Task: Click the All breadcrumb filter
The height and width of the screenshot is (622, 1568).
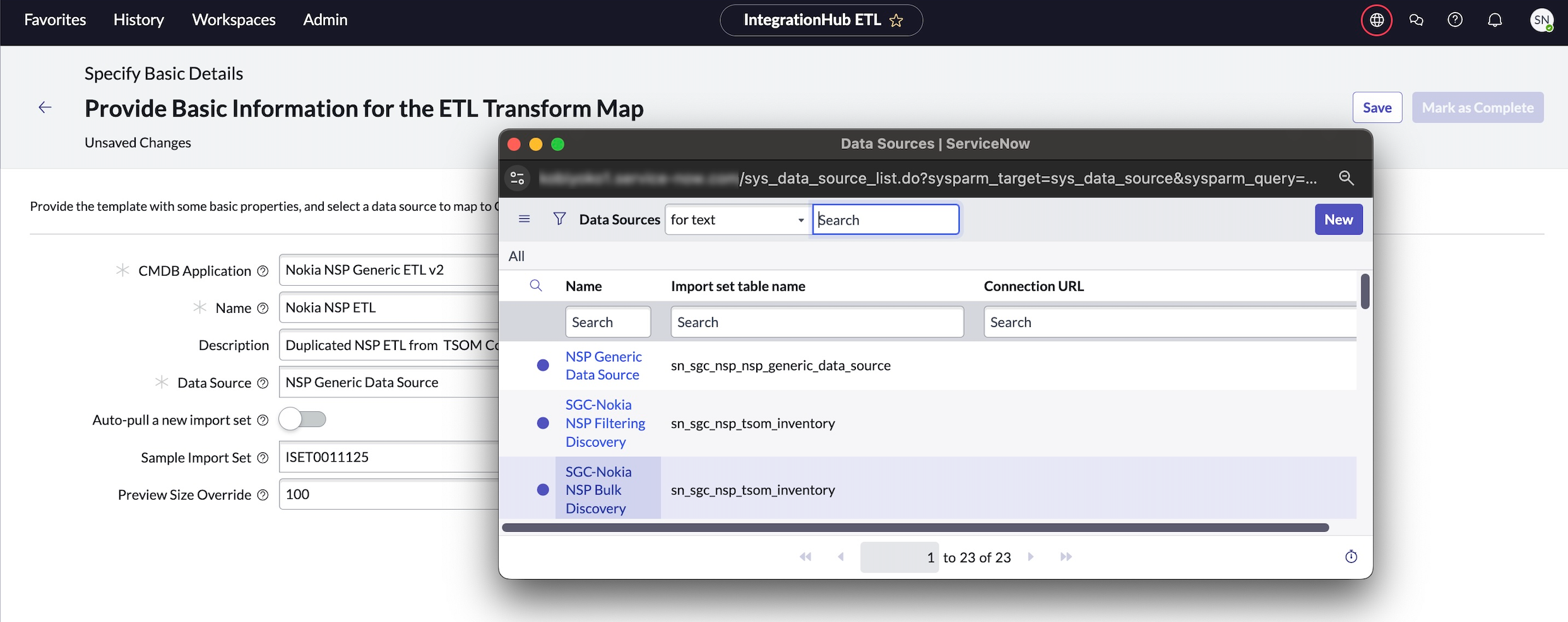Action: tap(516, 256)
